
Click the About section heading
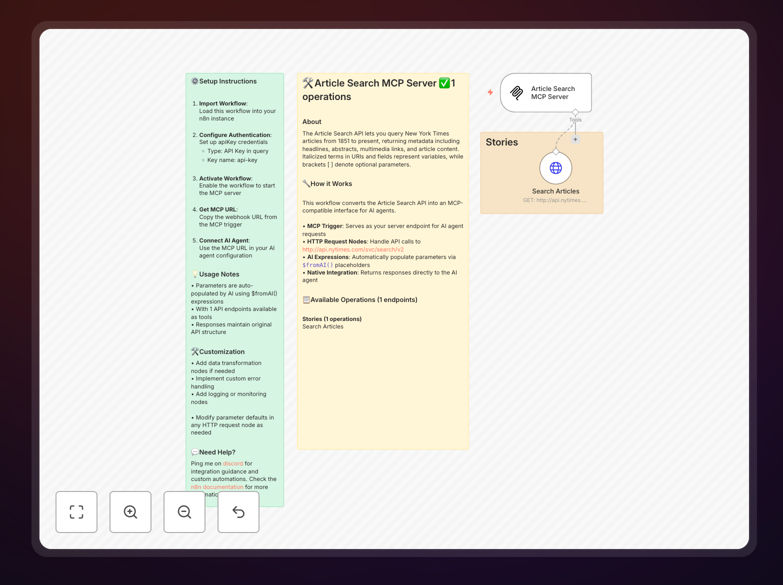(312, 121)
